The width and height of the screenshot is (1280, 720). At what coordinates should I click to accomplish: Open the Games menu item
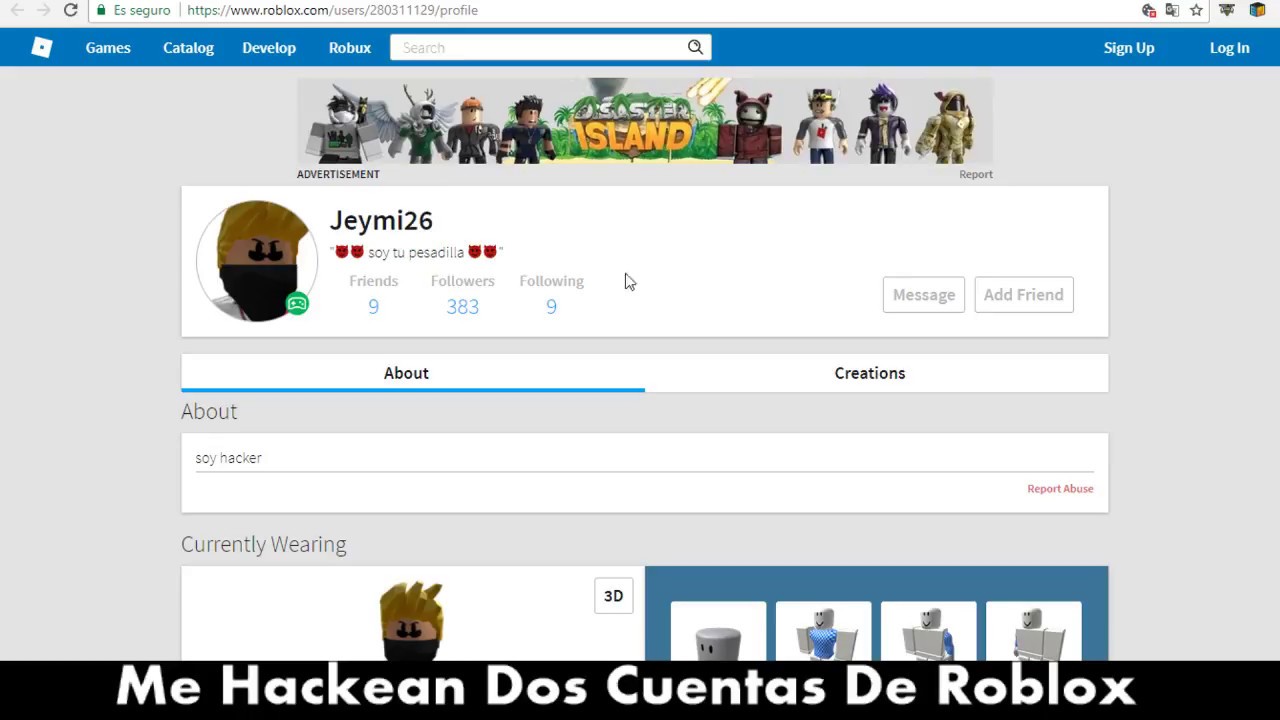pyautogui.click(x=108, y=47)
